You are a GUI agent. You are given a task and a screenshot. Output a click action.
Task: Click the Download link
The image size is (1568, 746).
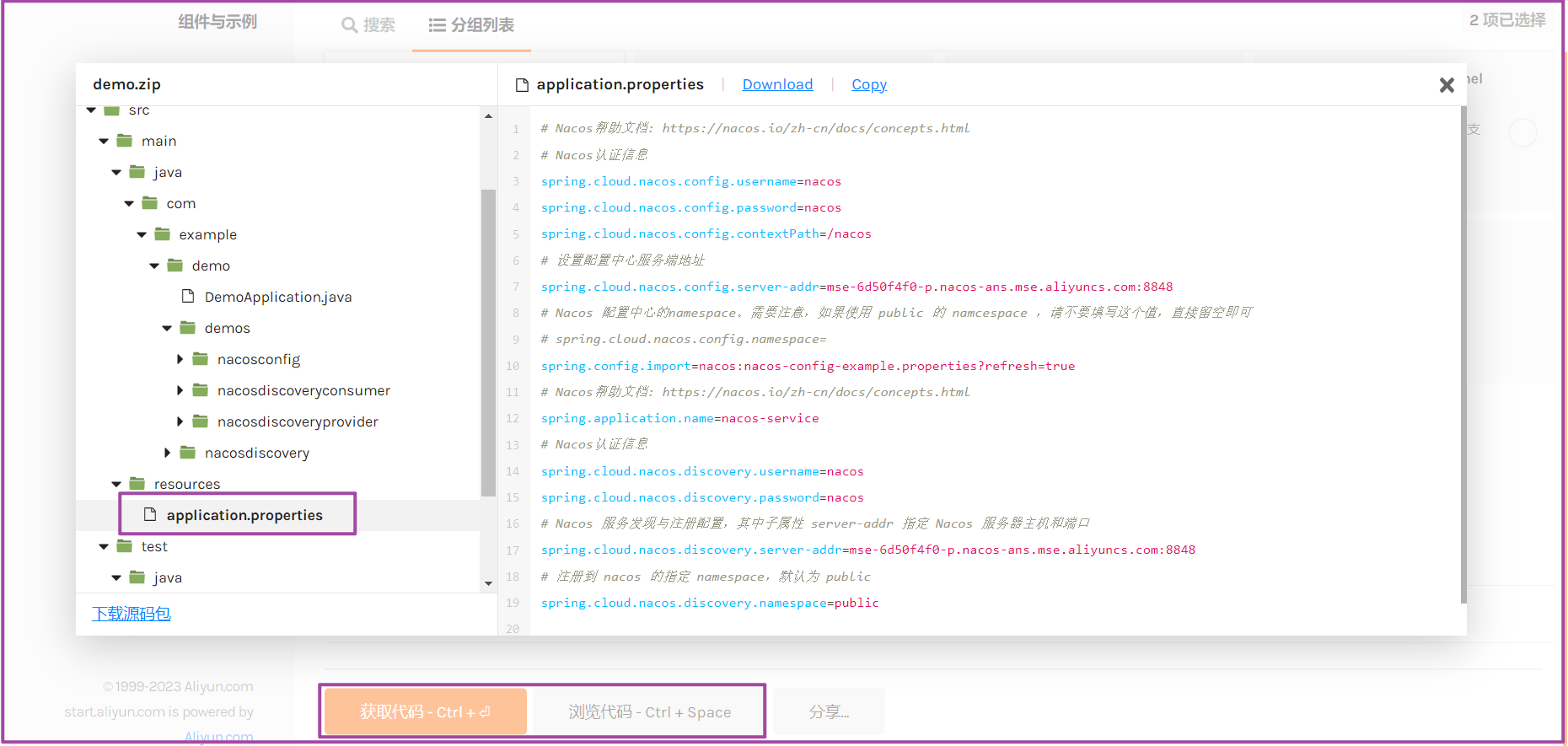[x=777, y=84]
